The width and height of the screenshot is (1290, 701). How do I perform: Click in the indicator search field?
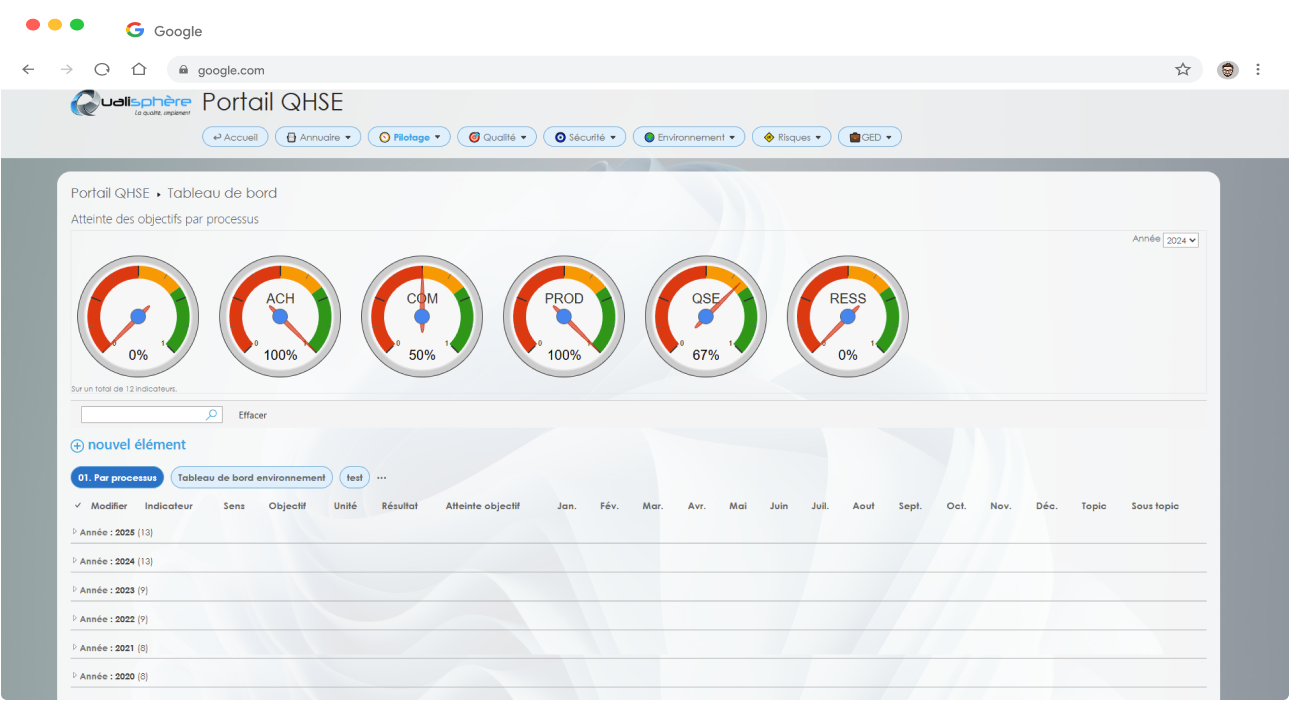[142, 414]
